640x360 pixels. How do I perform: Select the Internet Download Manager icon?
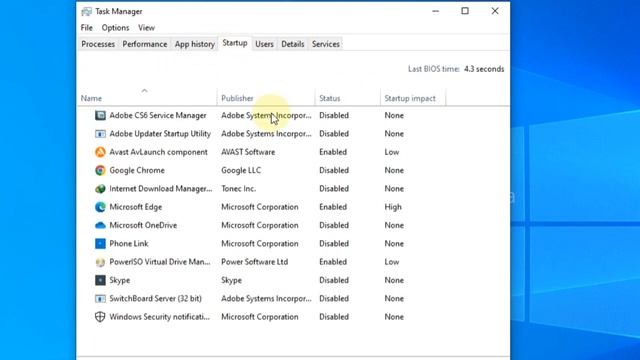coord(100,189)
